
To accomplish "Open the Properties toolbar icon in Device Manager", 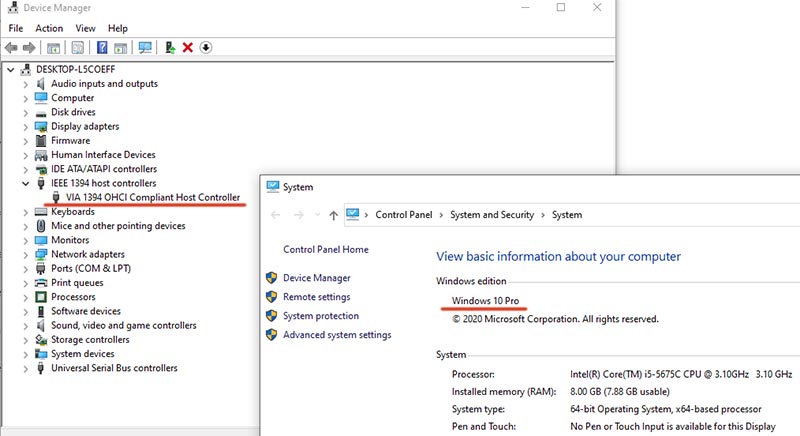I will 78,48.
